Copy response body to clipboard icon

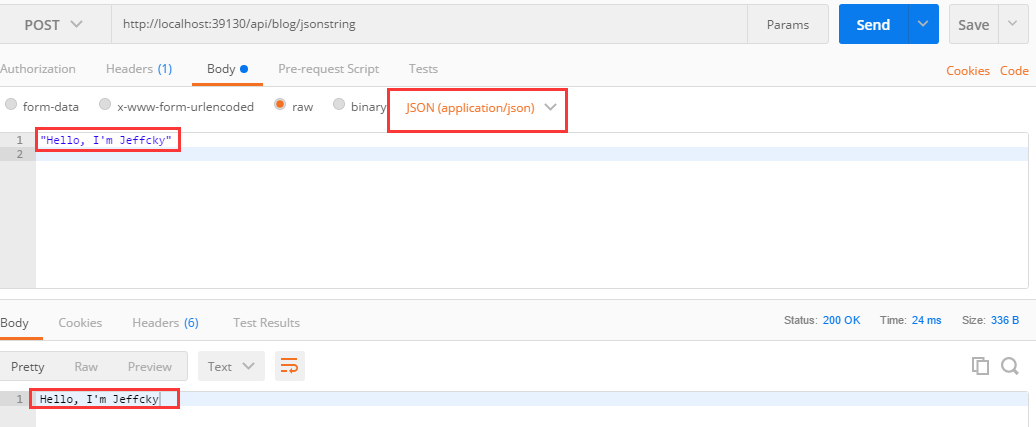coord(980,366)
